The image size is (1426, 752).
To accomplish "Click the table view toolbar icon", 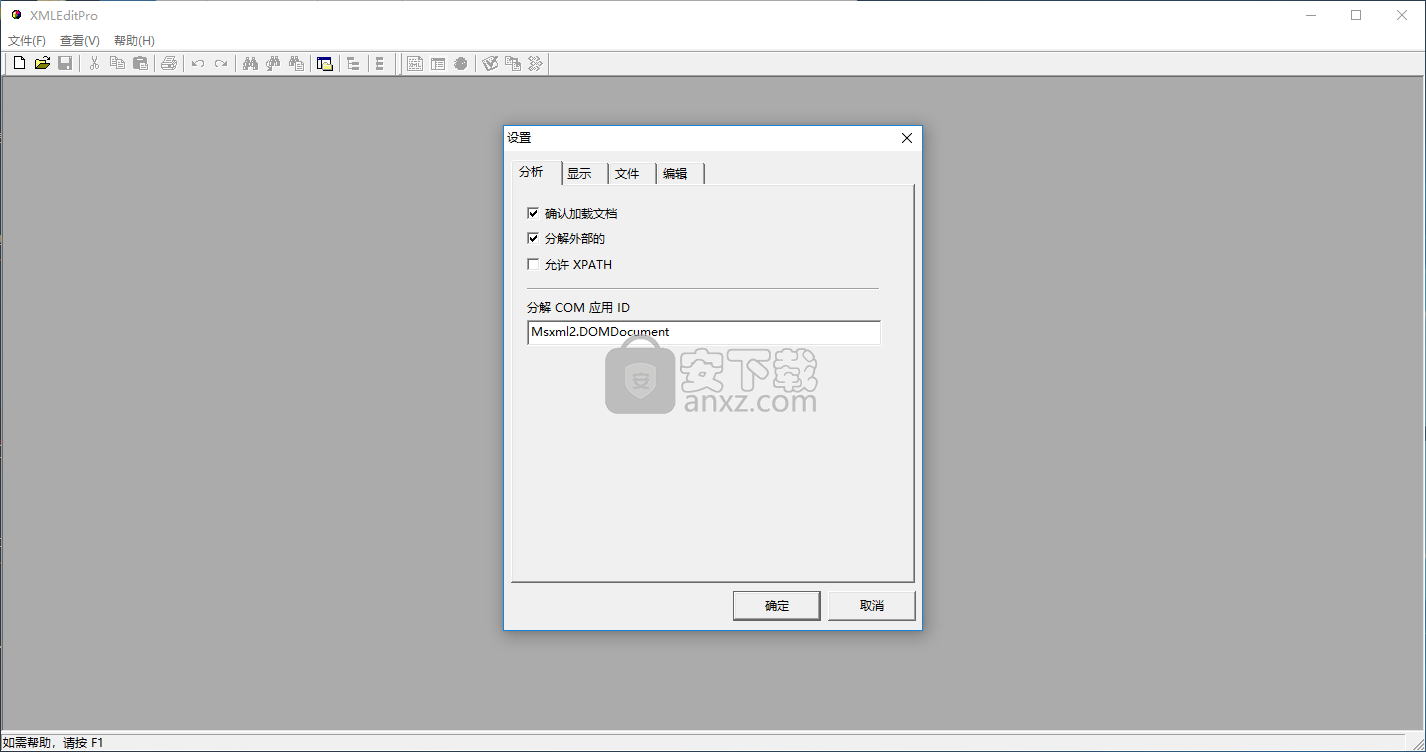I will click(438, 64).
